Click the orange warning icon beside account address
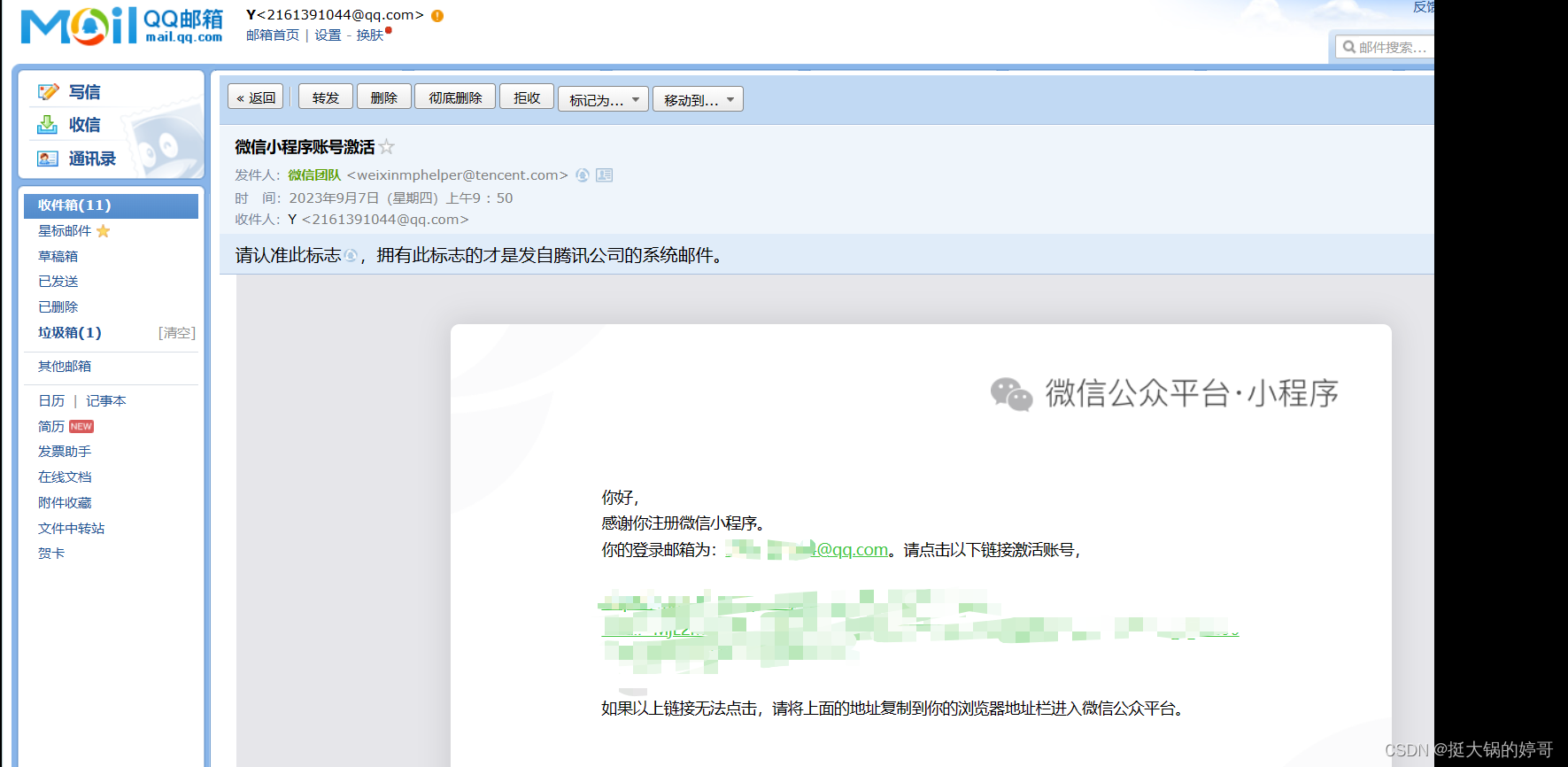 click(x=437, y=16)
